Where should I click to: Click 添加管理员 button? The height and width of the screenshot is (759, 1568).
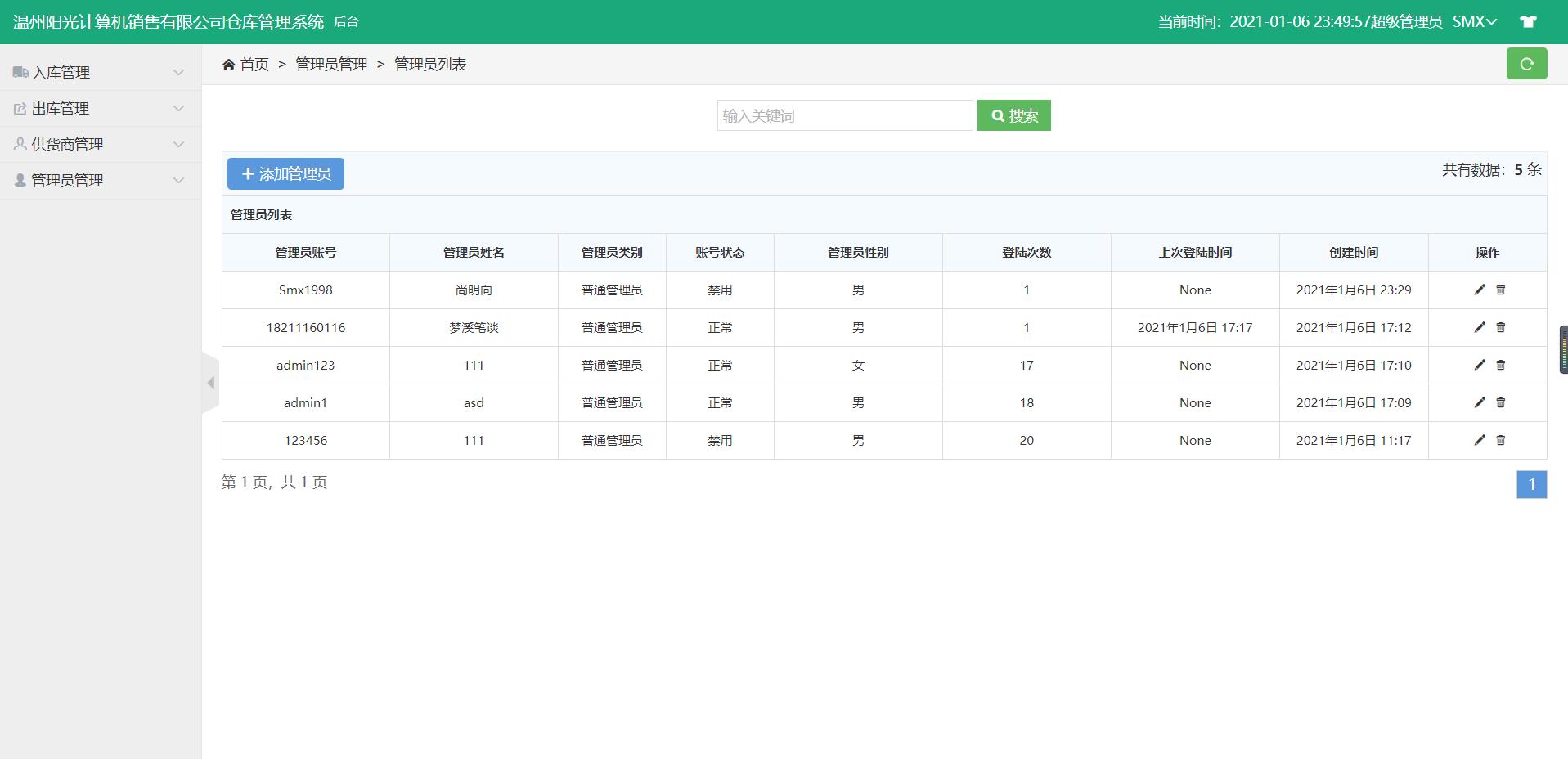(x=285, y=173)
